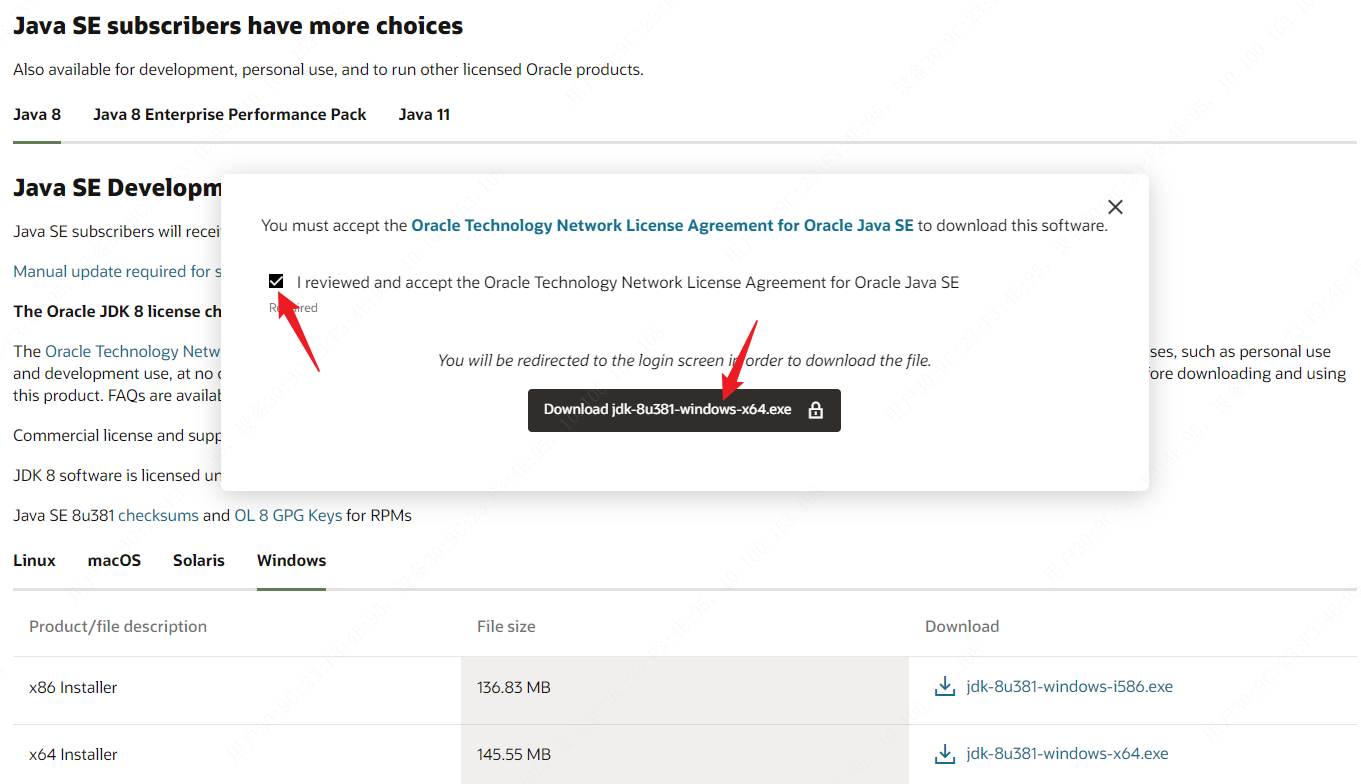1361x784 pixels.
Task: Click the lock icon on the Download button
Action: point(816,410)
